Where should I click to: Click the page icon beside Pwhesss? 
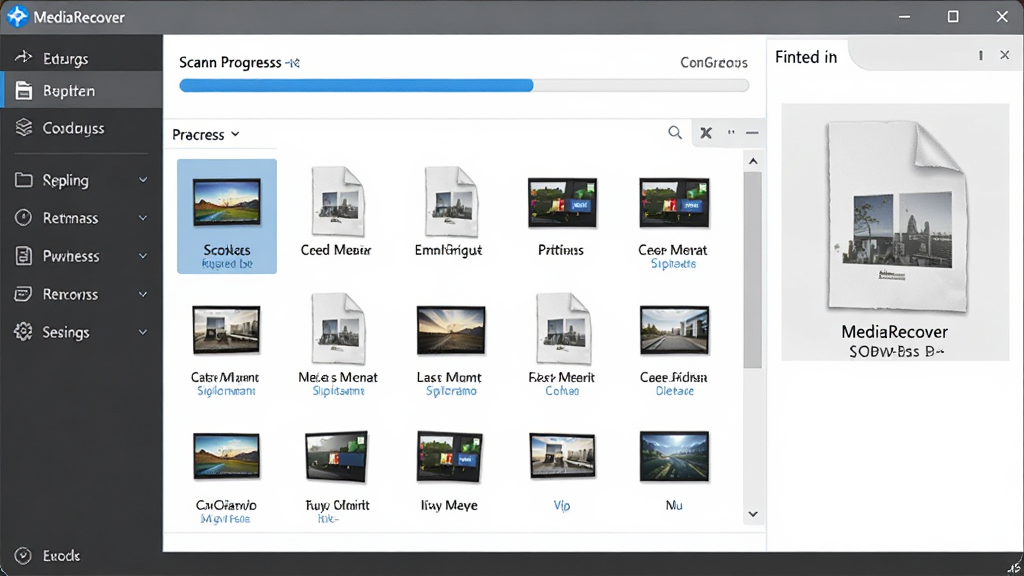24,255
